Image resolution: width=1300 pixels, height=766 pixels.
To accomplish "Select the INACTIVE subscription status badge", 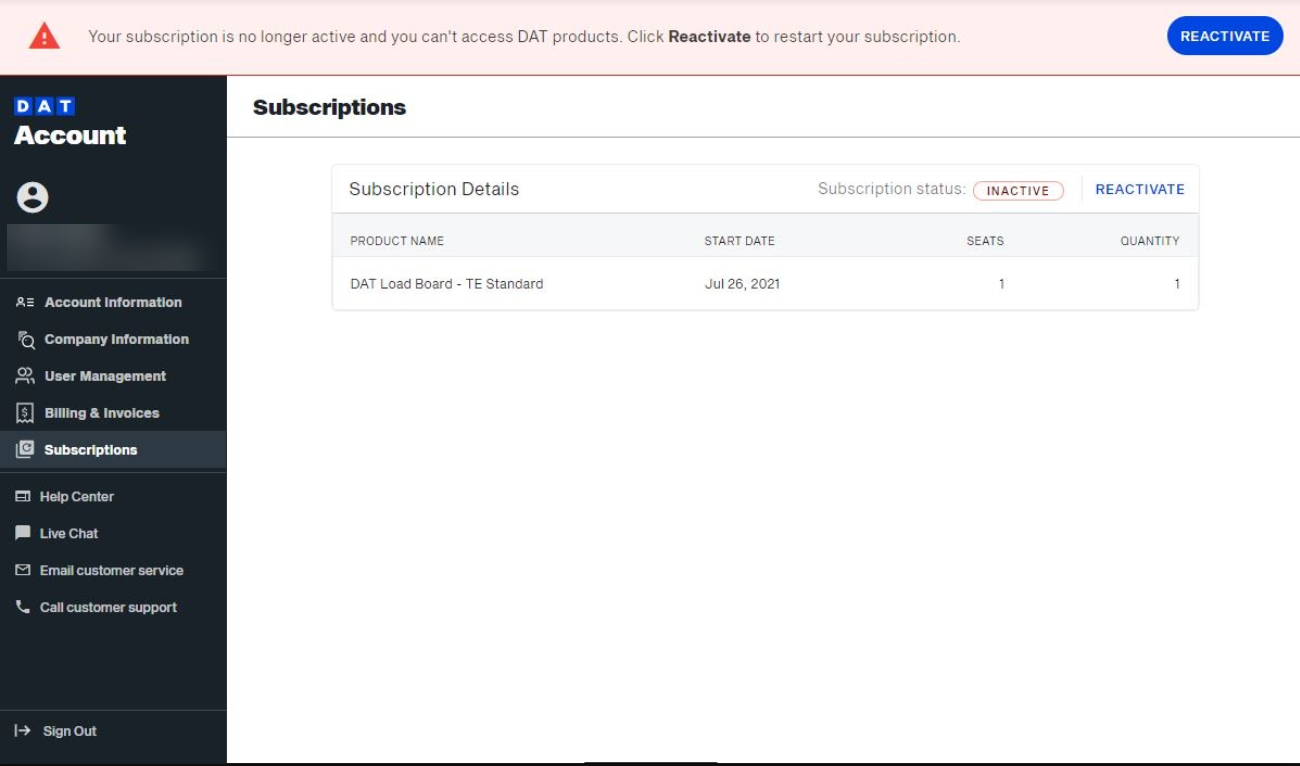I will coord(1017,188).
